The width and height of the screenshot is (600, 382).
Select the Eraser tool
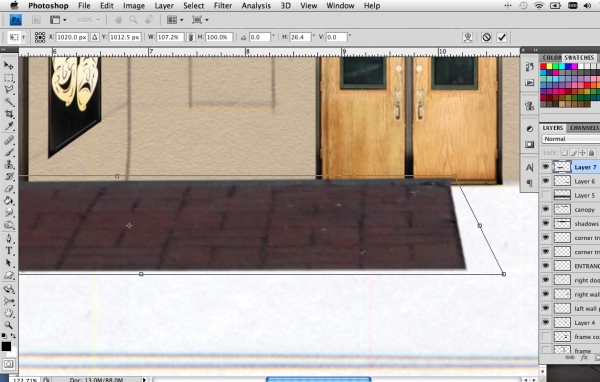coord(8,189)
